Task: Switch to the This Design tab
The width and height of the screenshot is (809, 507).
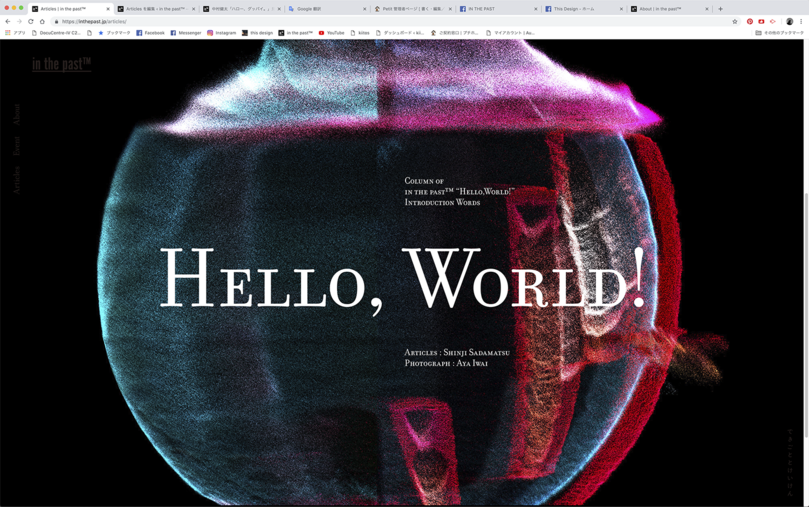Action: coord(580,9)
